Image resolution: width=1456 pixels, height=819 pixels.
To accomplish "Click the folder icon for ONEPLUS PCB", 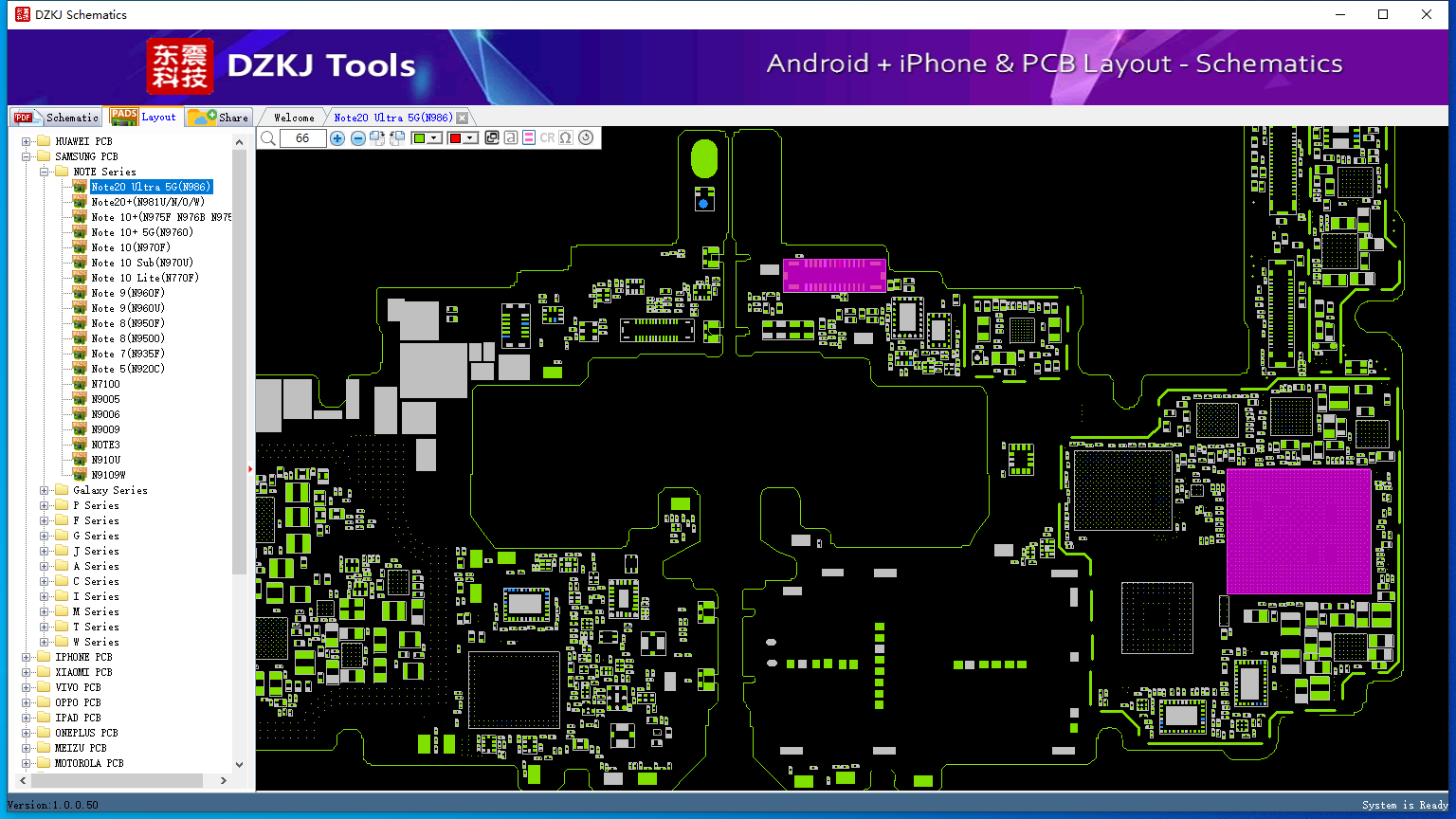I will [x=44, y=733].
